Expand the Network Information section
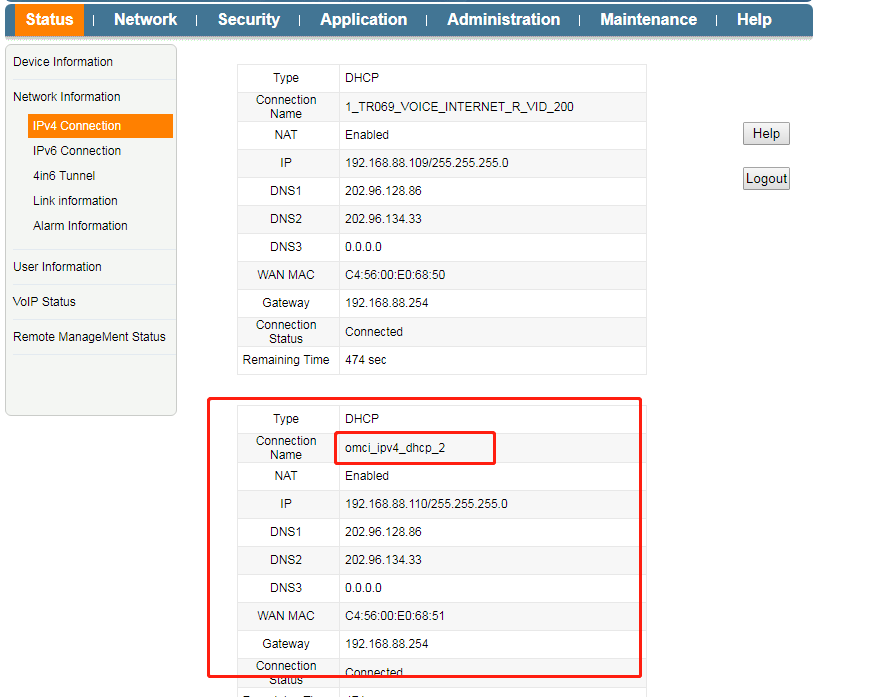This screenshot has height=697, width=879. (66, 96)
